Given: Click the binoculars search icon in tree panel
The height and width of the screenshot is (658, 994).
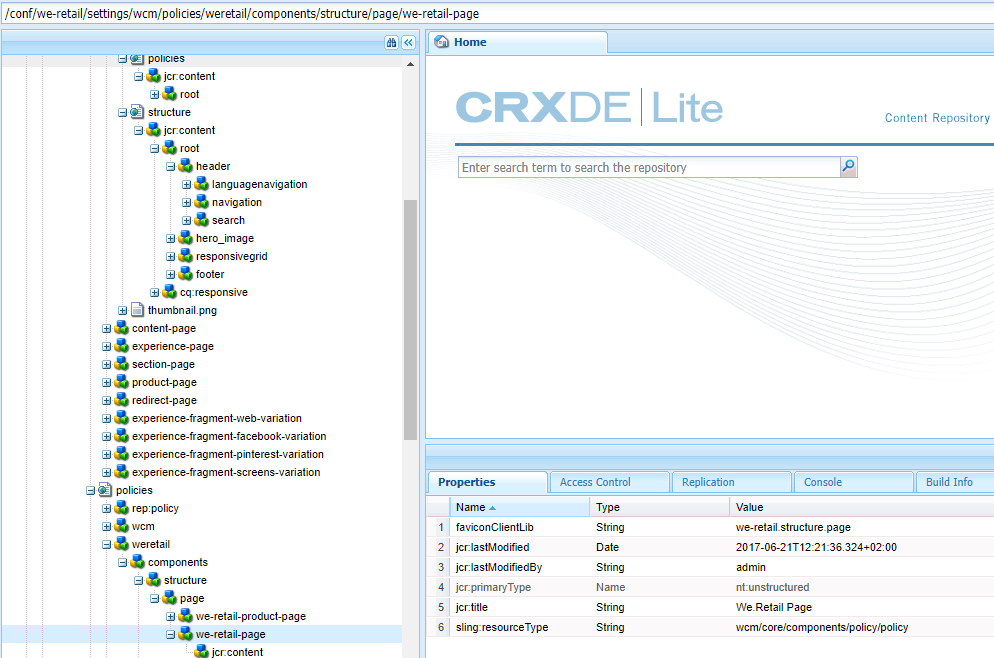Looking at the screenshot, I should 391,42.
